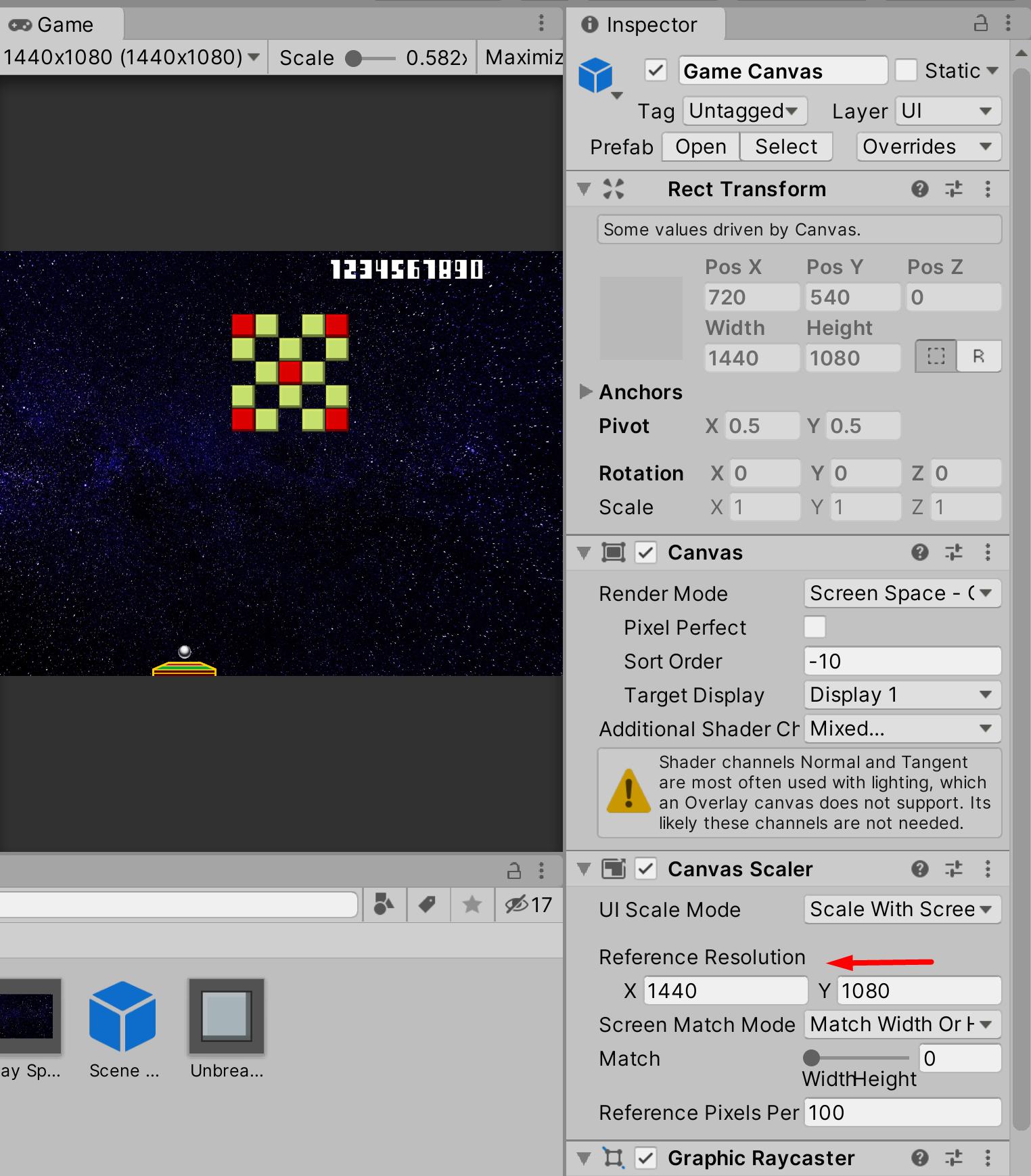Enable the Static checkbox

906,70
